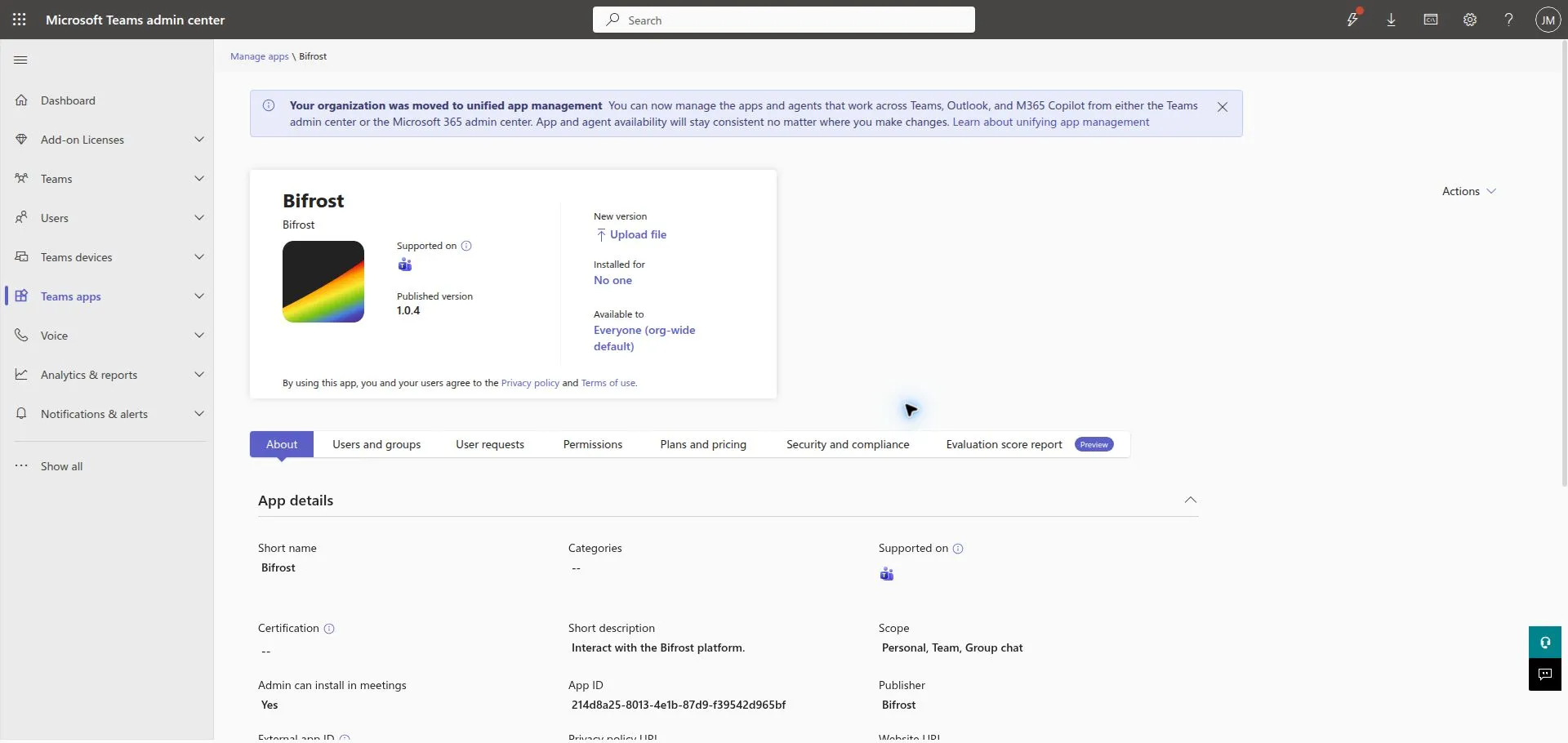Click the downloads arrow icon in header
Viewport: 1568px width, 743px height.
(x=1392, y=20)
